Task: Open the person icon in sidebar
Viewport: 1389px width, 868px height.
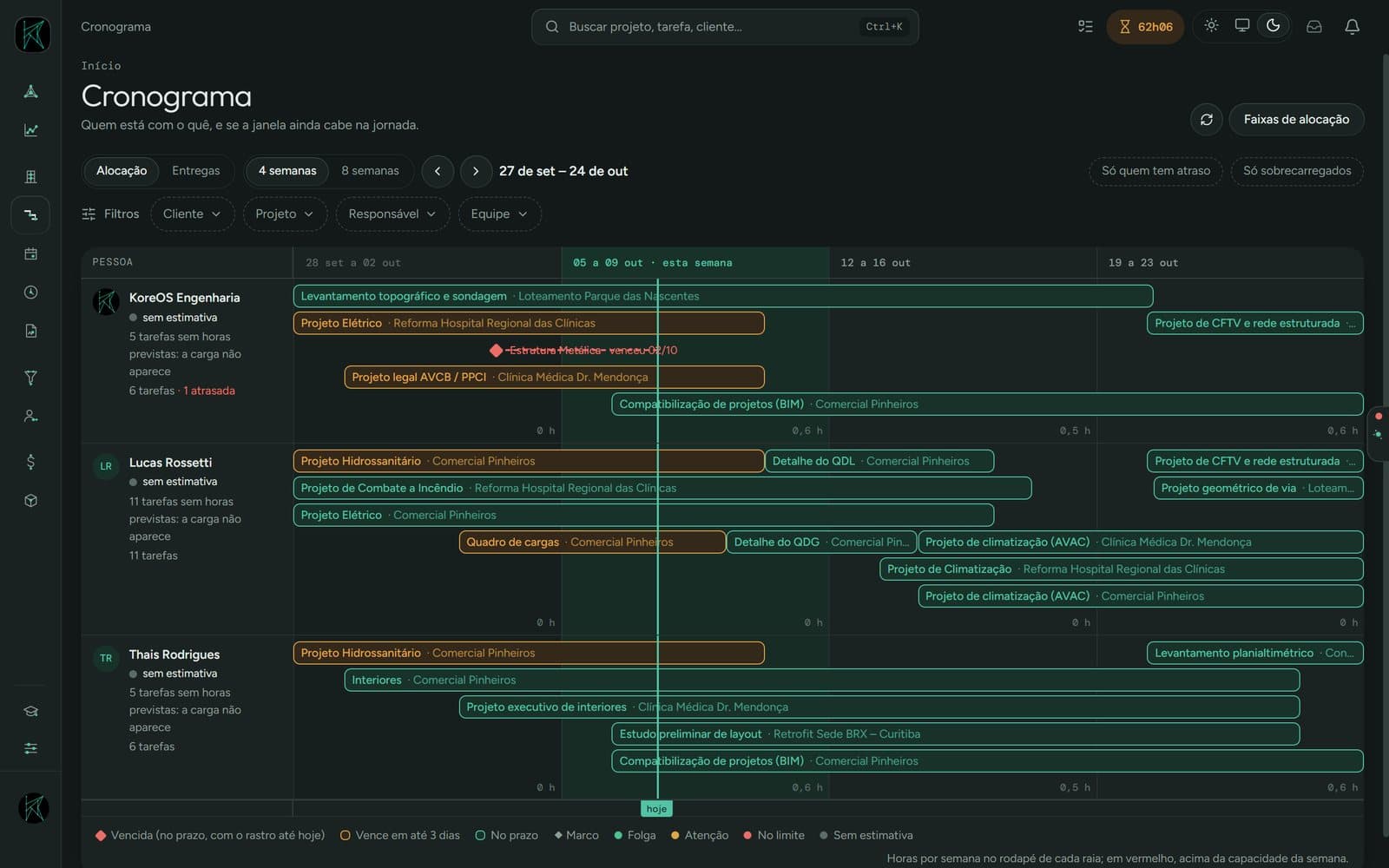Action: (x=30, y=416)
